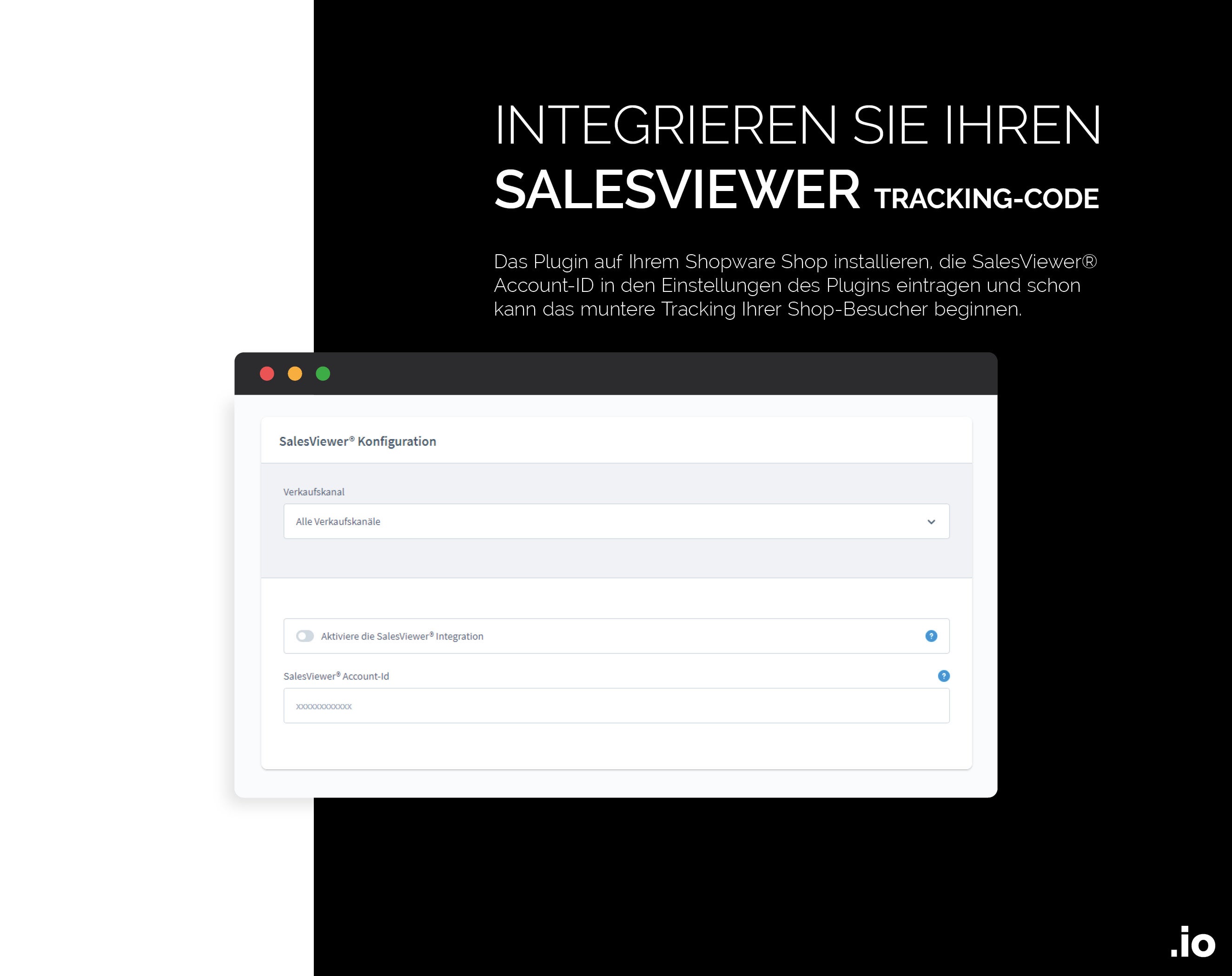The width and height of the screenshot is (1232, 976).
Task: Open help icon for Account-Id field
Action: click(x=943, y=676)
